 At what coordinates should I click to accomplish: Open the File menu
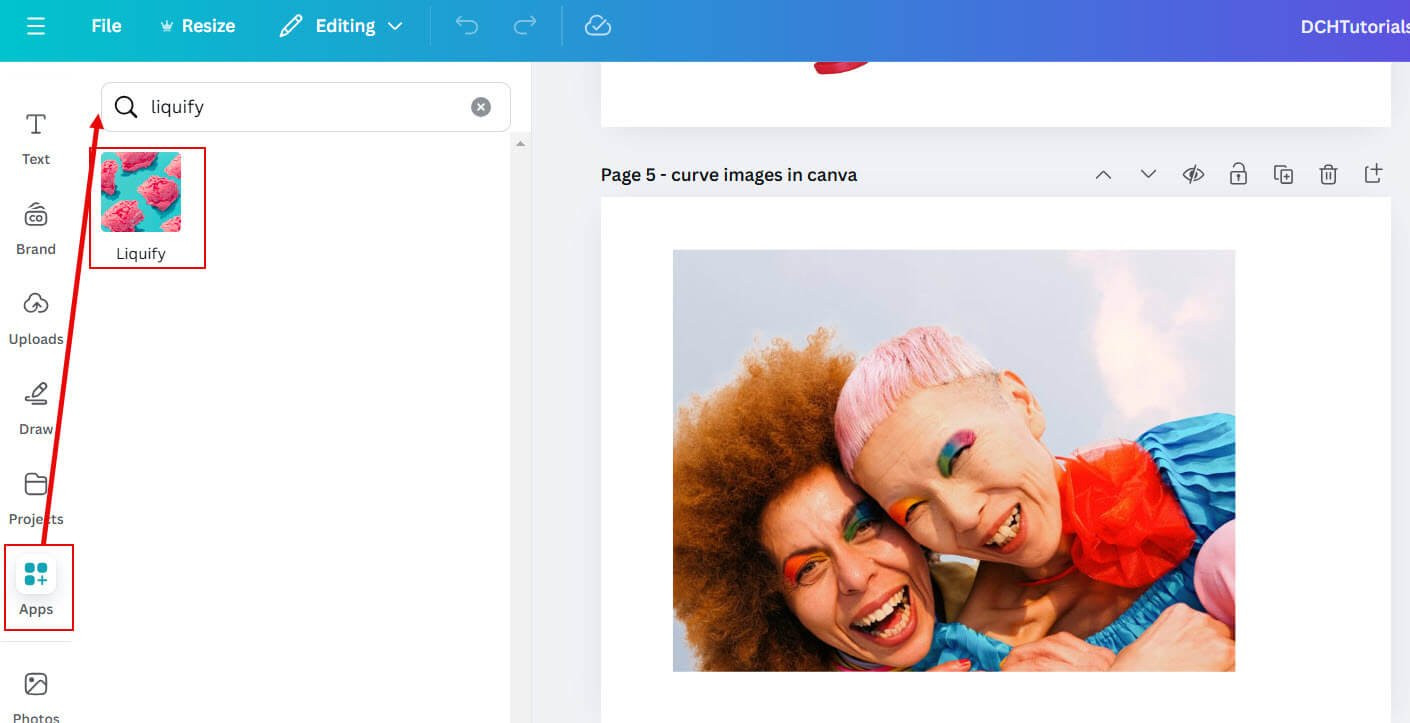(x=106, y=26)
